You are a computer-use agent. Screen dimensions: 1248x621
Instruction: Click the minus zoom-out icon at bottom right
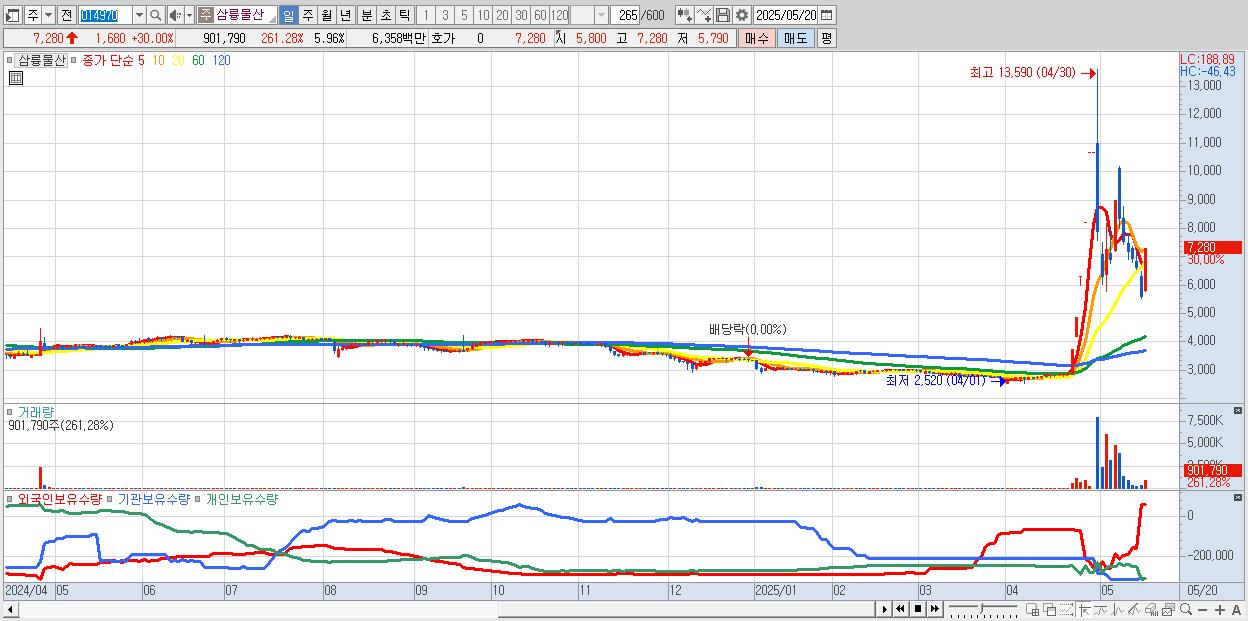click(x=1202, y=609)
